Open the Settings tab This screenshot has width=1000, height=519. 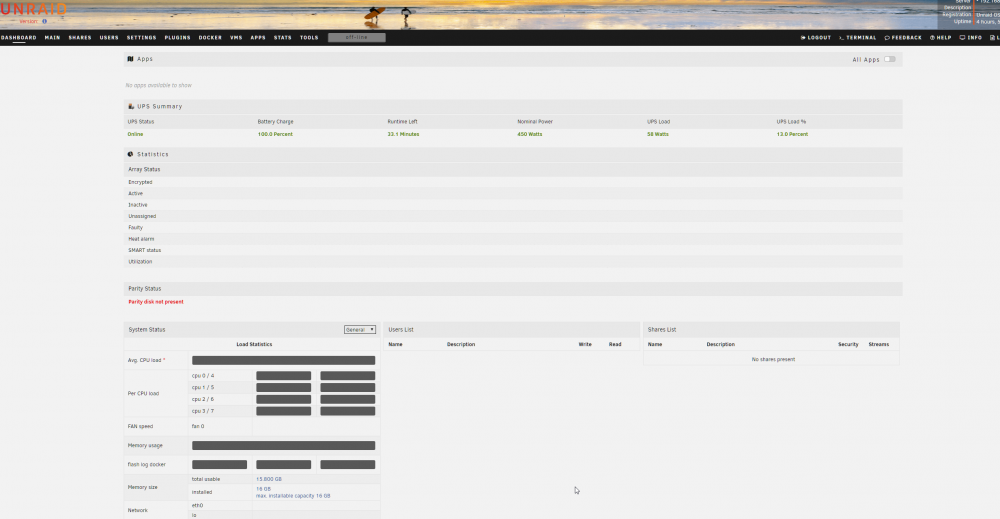point(142,38)
